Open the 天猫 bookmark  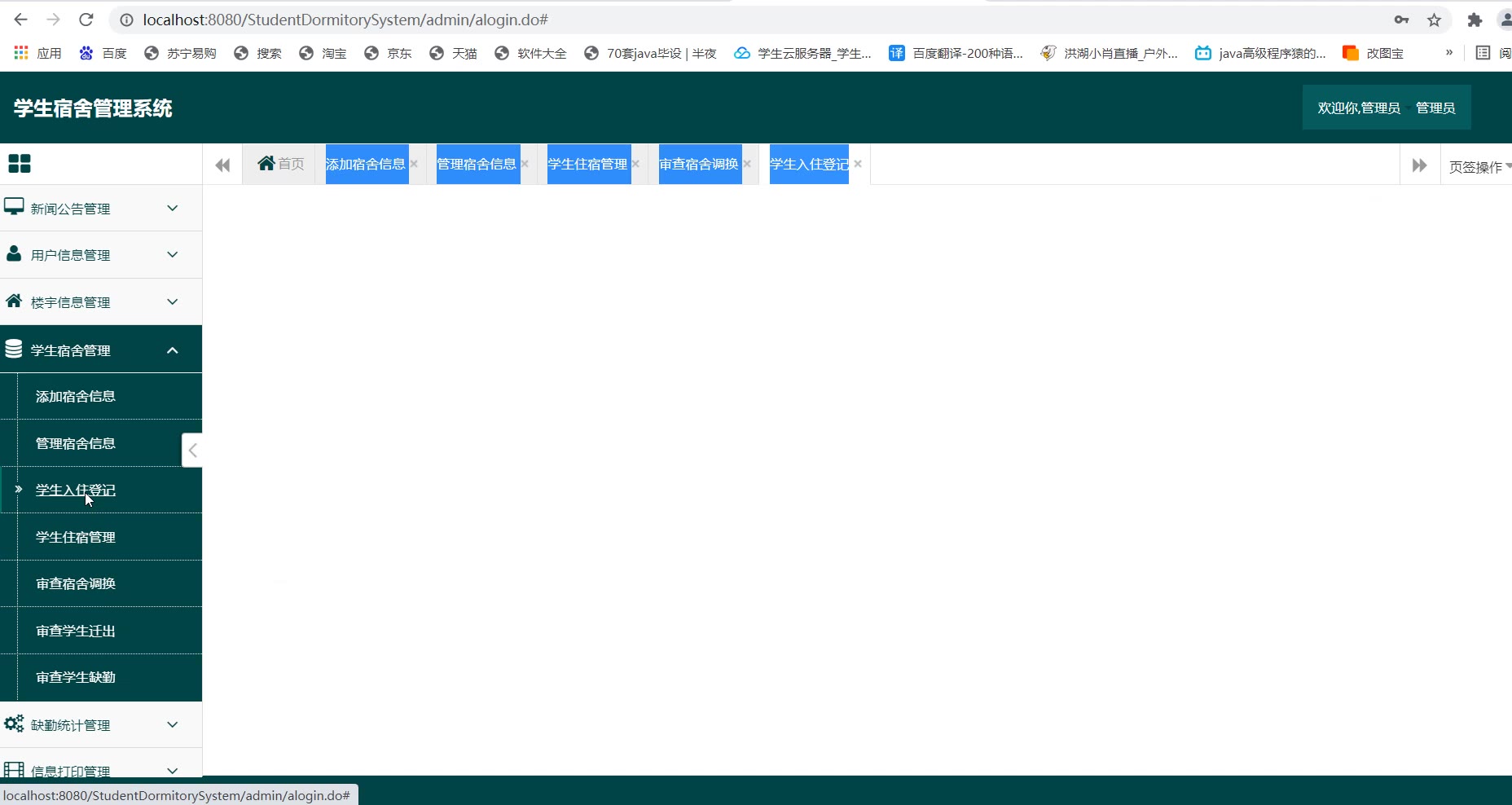coord(453,53)
